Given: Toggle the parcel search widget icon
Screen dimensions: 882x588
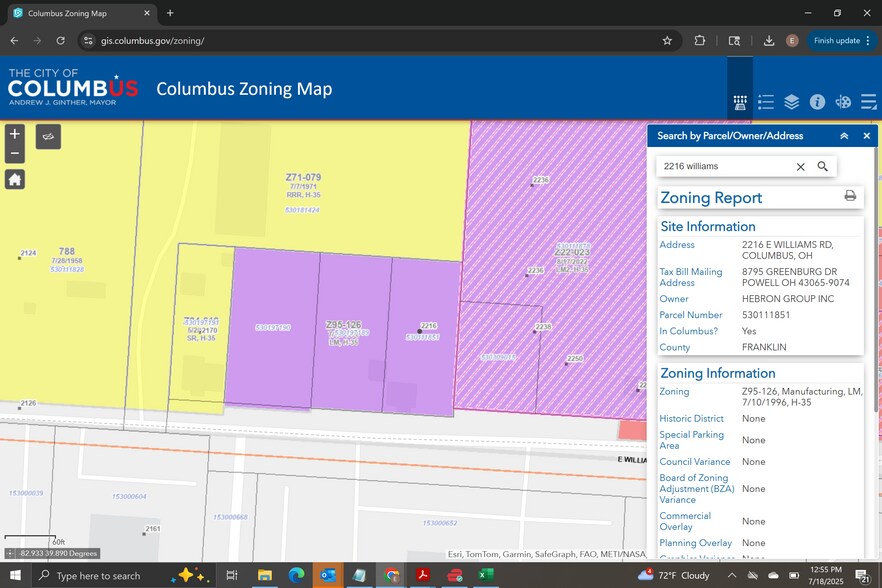Looking at the screenshot, I should (x=740, y=102).
